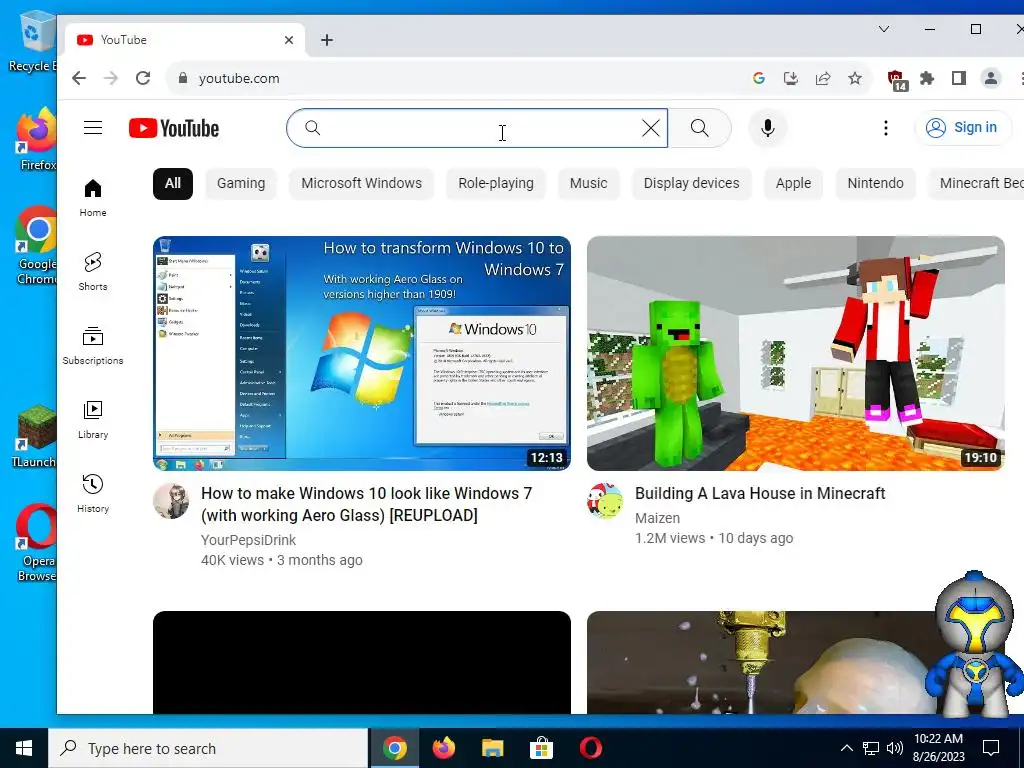Click the install app icon in the address bar
This screenshot has width=1024, height=768.
pos(791,78)
